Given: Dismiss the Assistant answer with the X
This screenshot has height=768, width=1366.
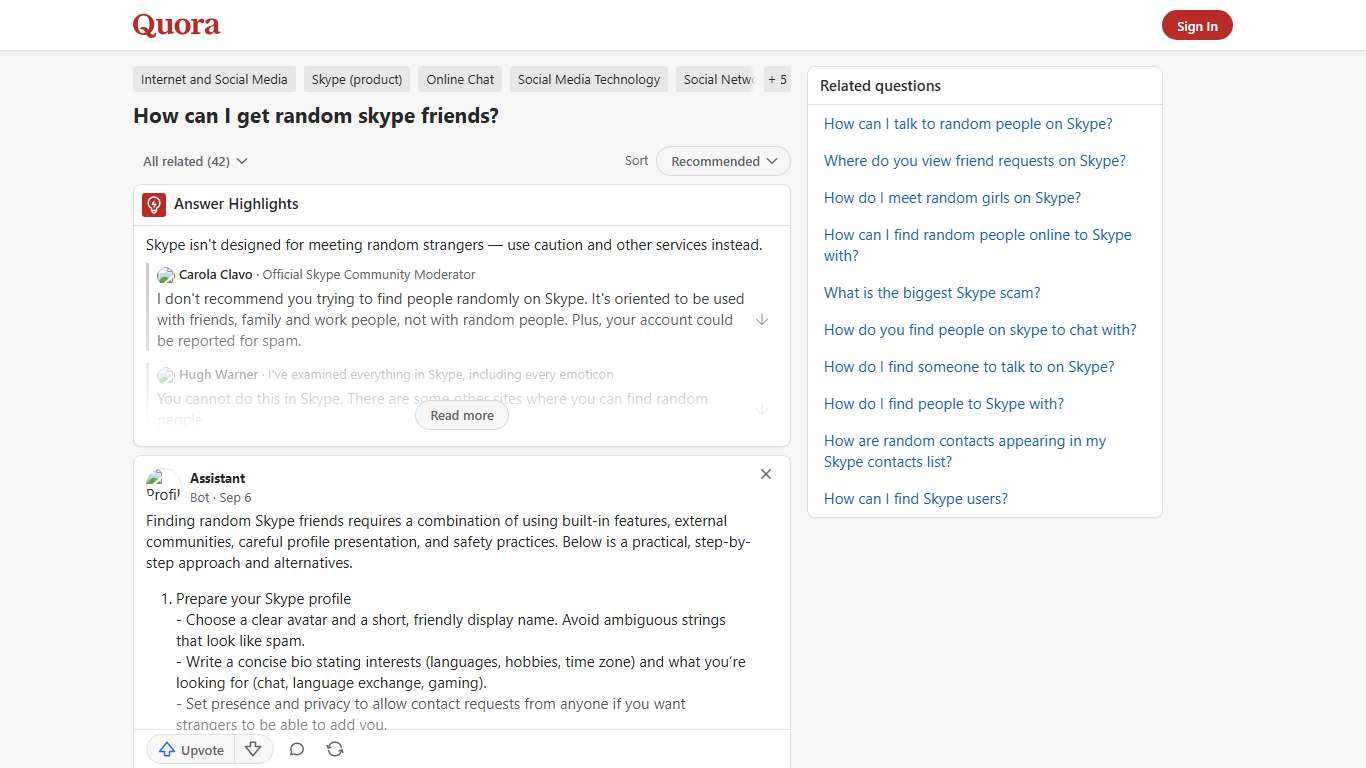Looking at the screenshot, I should 766,474.
